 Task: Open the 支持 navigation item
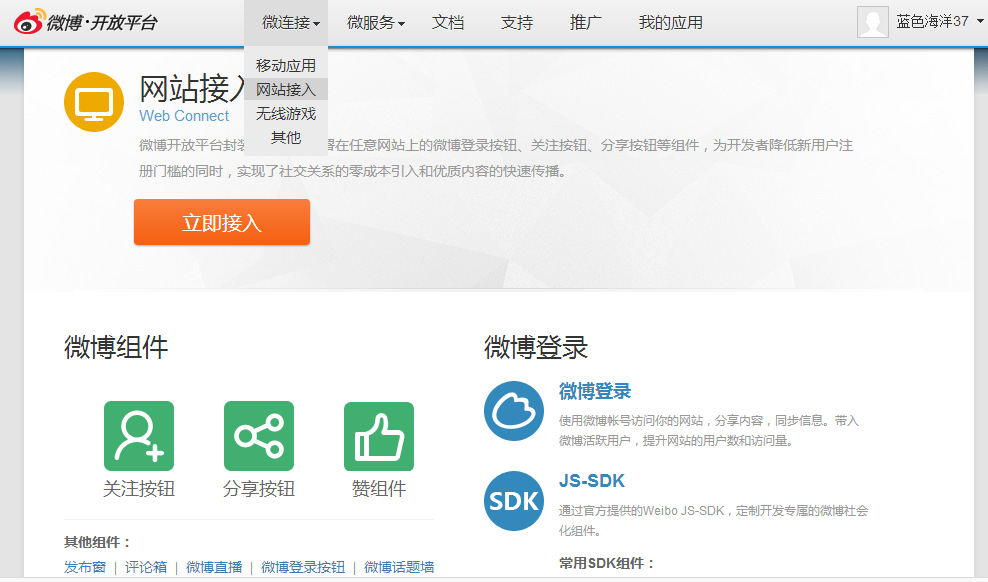[x=517, y=23]
